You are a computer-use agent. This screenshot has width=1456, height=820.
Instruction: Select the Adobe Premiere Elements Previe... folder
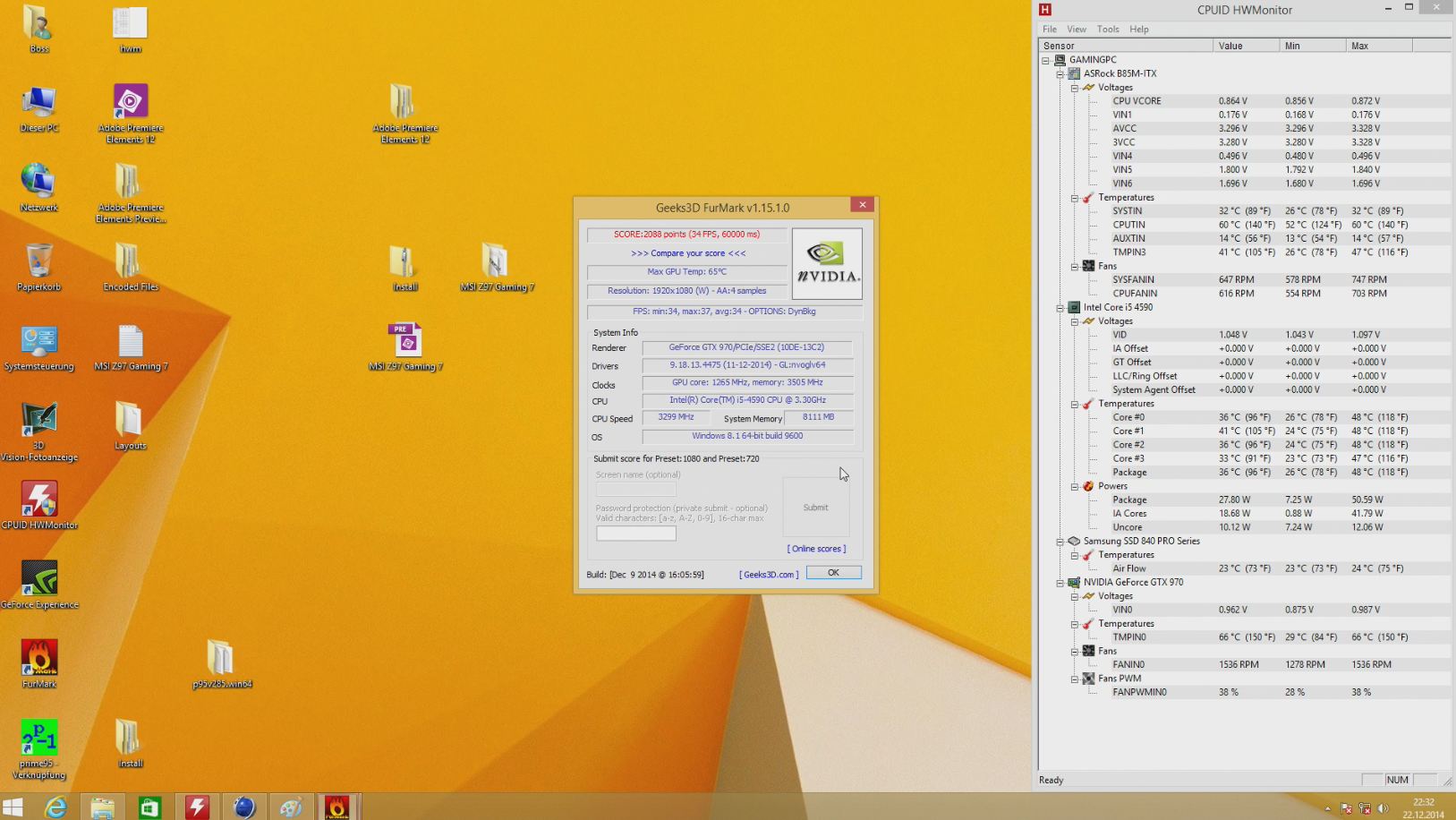(131, 193)
